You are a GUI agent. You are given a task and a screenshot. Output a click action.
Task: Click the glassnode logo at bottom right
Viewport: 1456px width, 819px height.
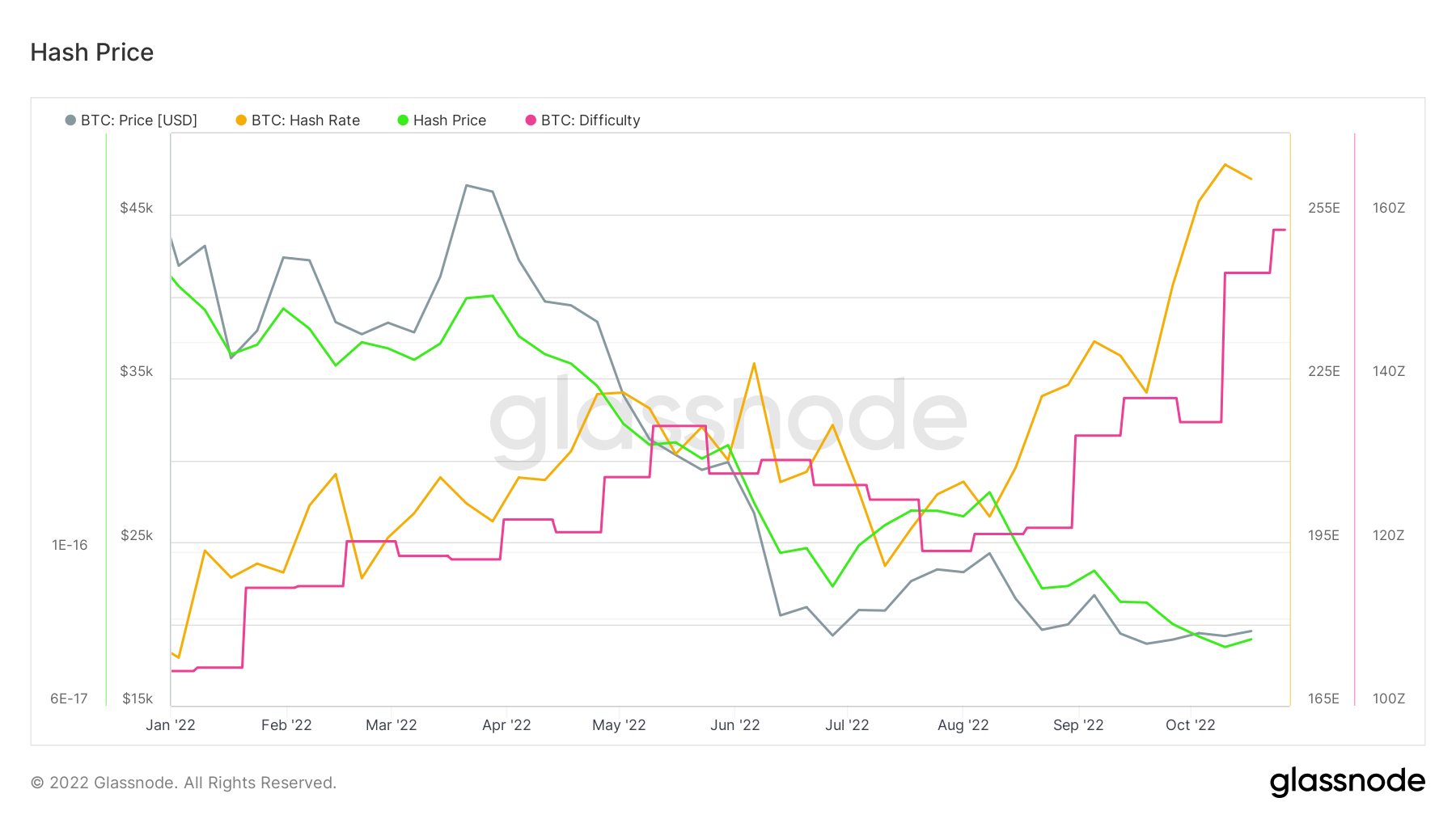click(x=1347, y=782)
